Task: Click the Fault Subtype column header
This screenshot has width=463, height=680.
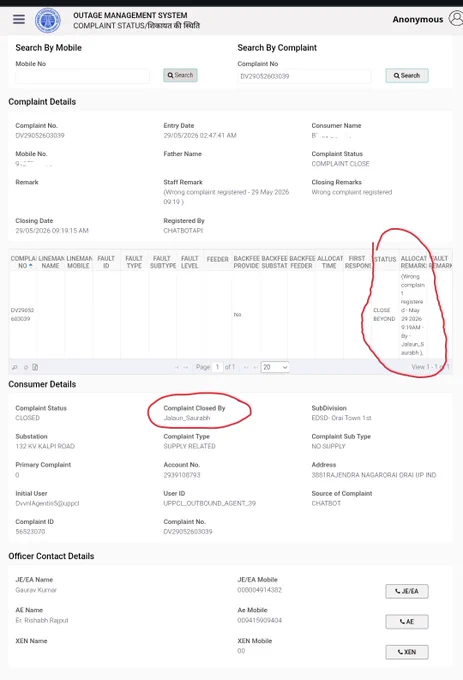Action: pos(163,262)
